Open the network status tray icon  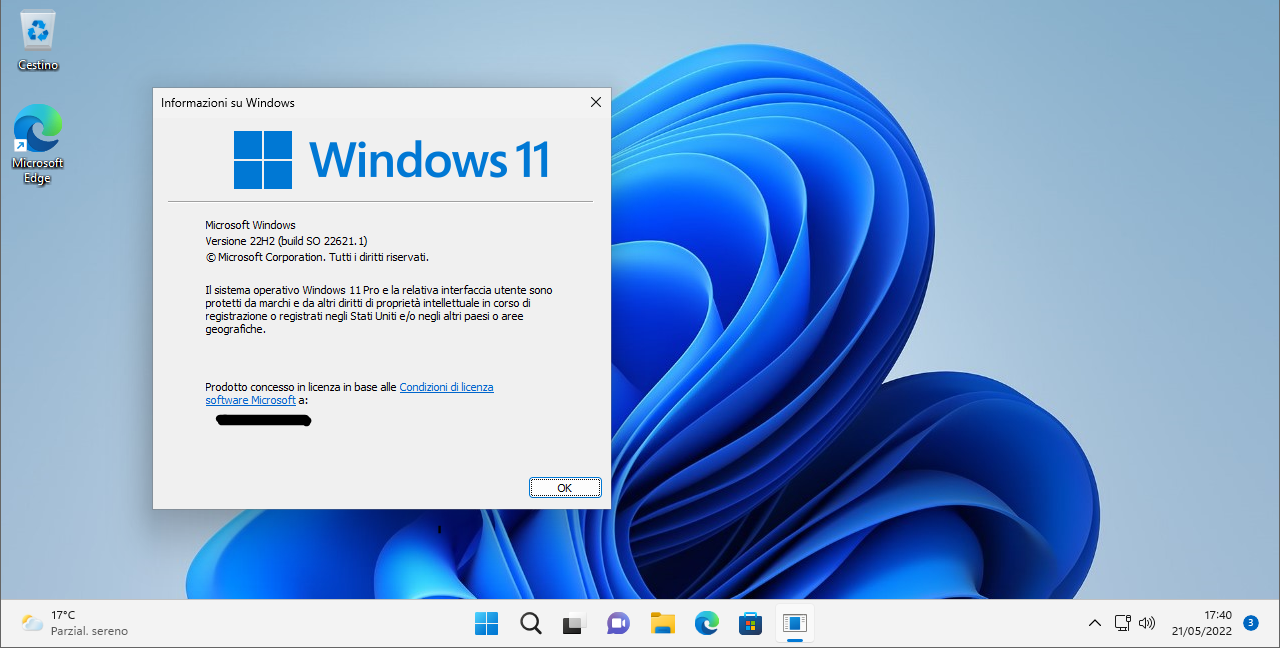click(x=1122, y=624)
